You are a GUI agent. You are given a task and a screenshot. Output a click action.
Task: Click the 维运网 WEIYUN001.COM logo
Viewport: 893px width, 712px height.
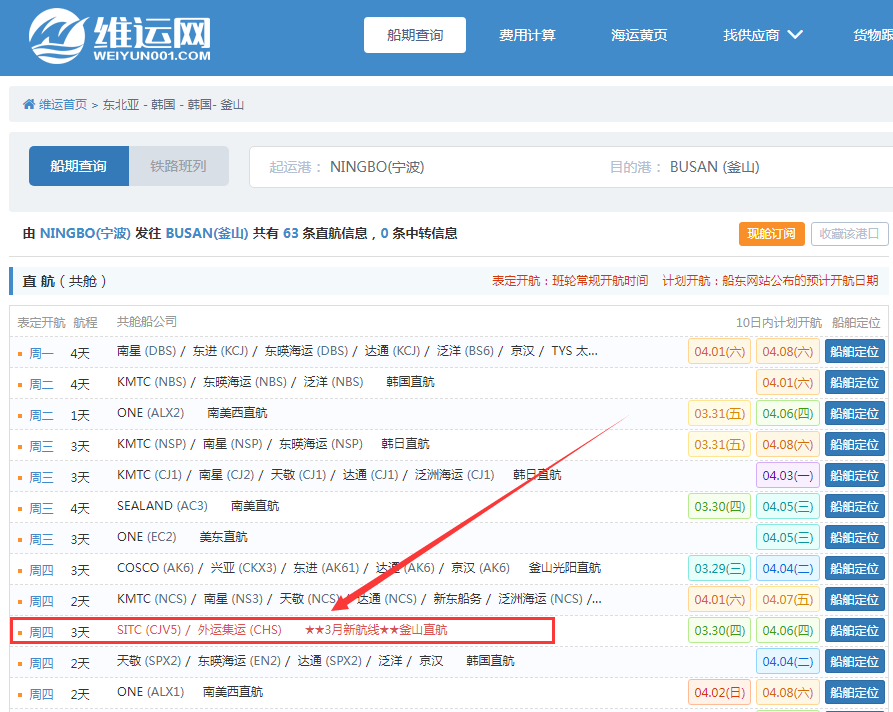[x=120, y=35]
